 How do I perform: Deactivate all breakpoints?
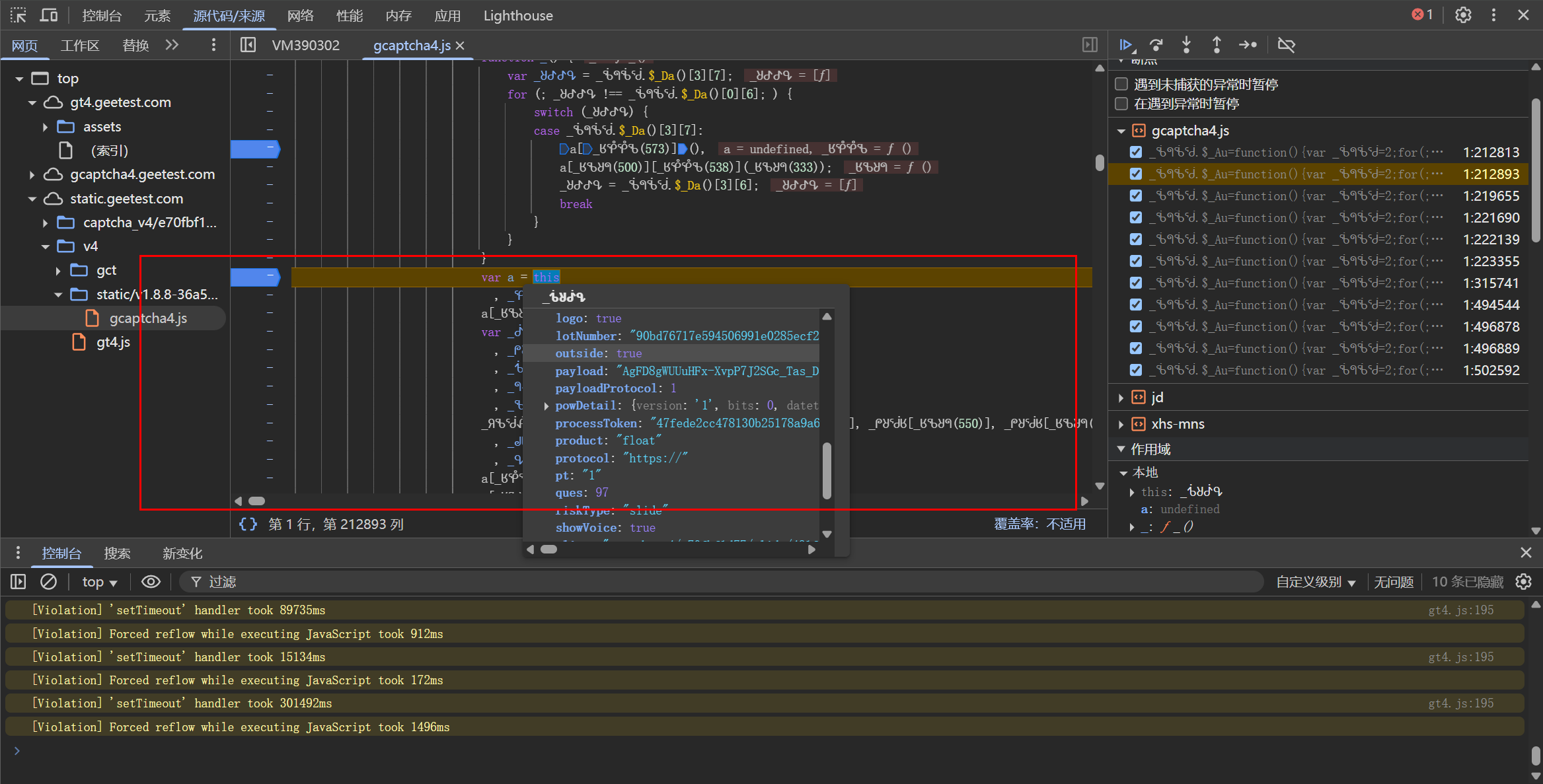1286,45
